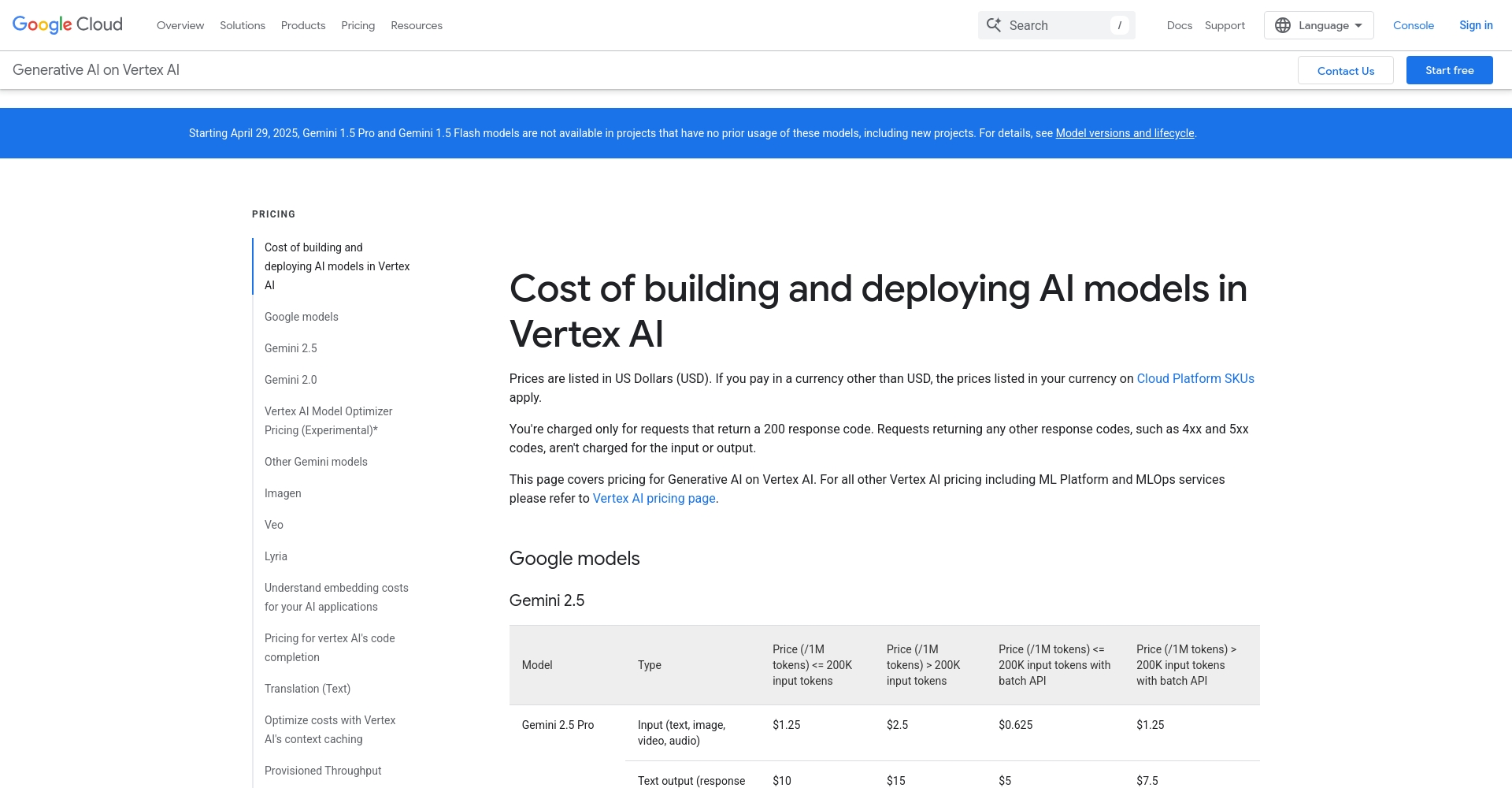Open the Overview menu item
The image size is (1512, 788).
point(180,25)
